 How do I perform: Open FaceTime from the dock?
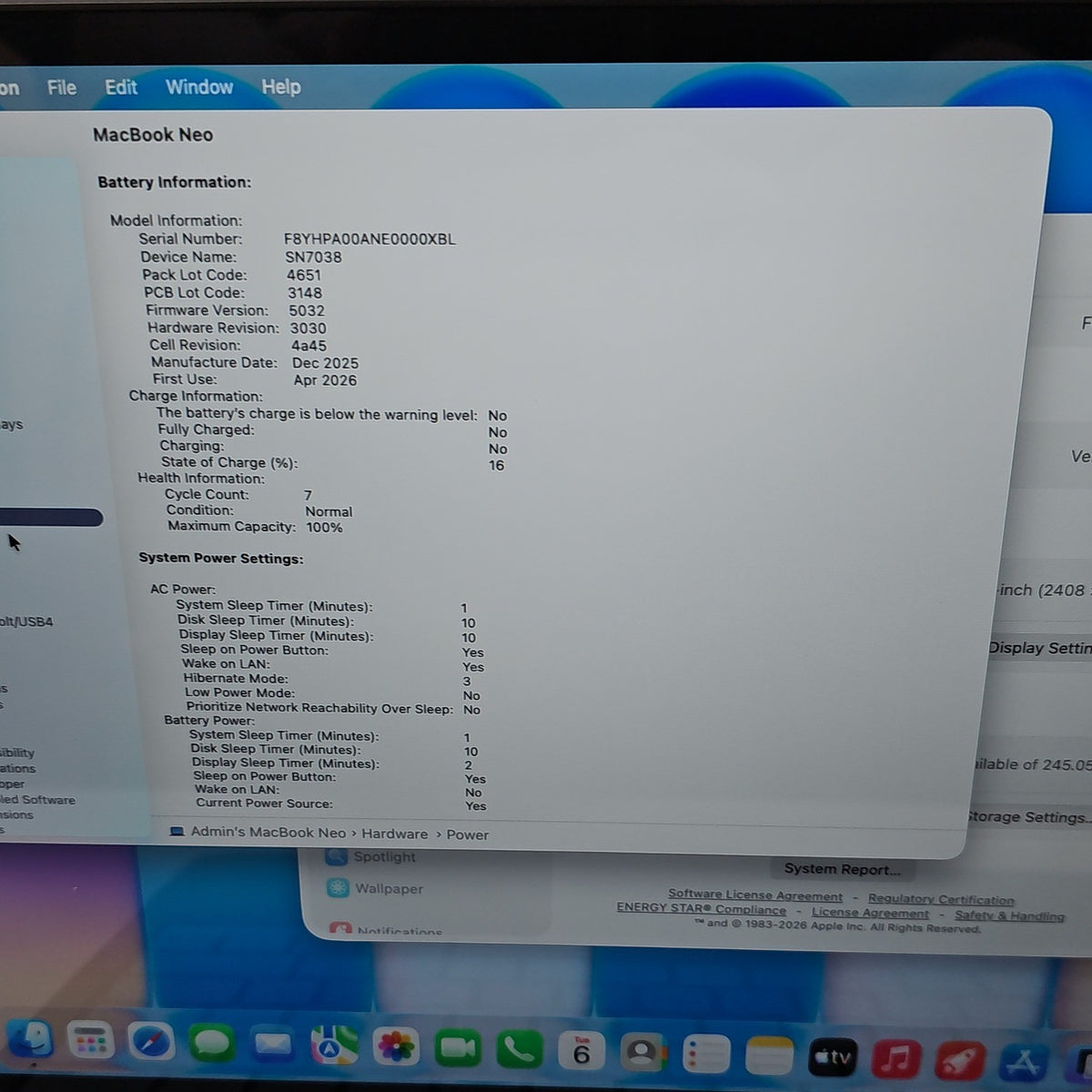pyautogui.click(x=458, y=1049)
